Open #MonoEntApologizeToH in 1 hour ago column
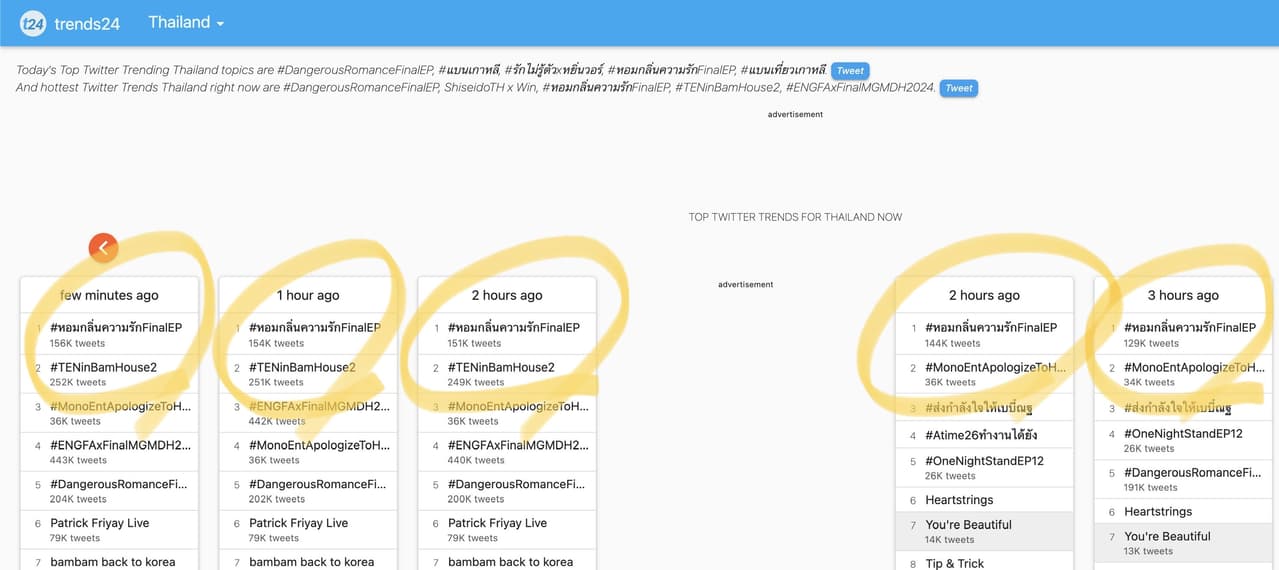Image resolution: width=1279 pixels, height=570 pixels. (319, 445)
